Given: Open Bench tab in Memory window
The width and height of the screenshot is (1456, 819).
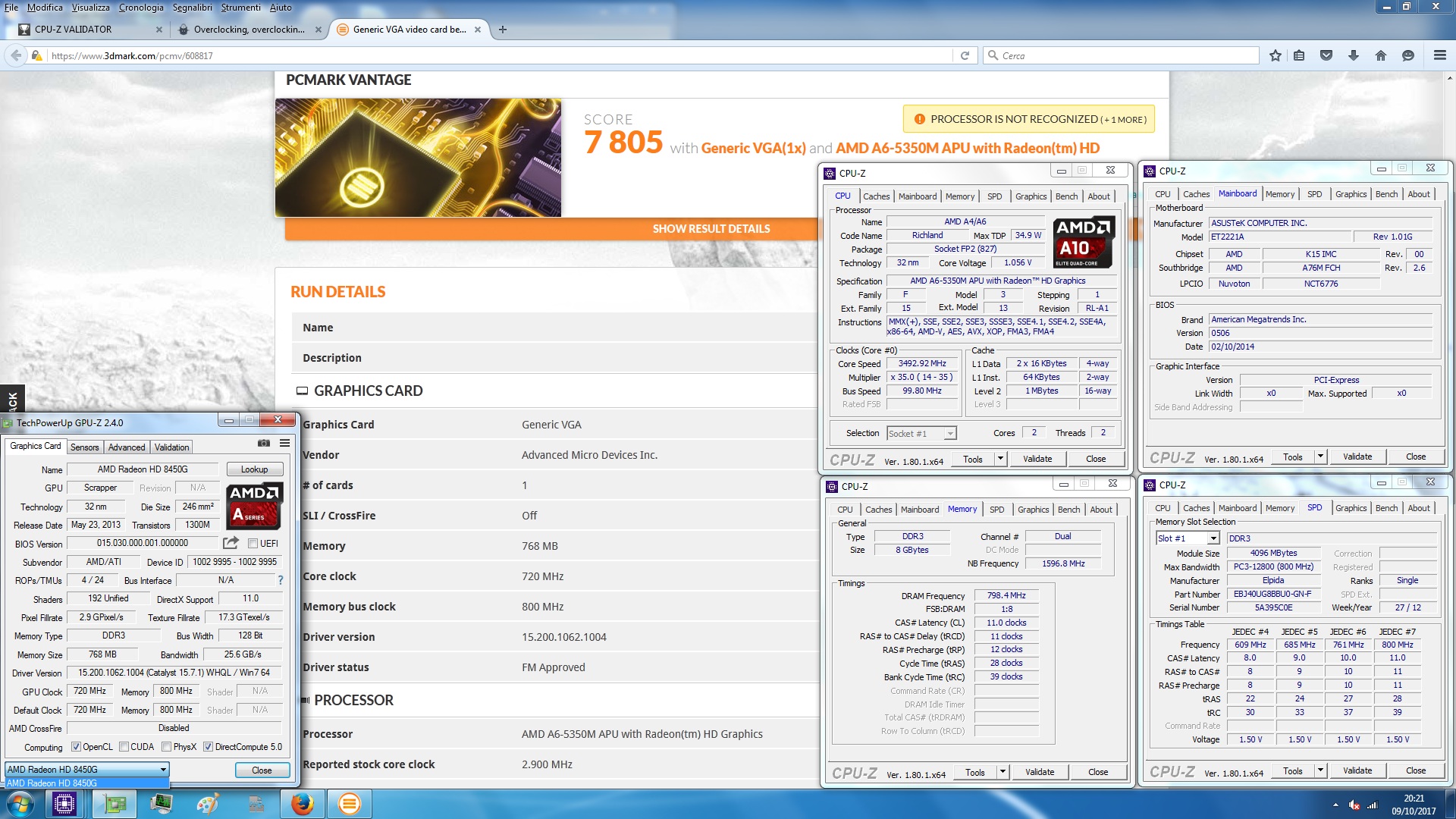Looking at the screenshot, I should (x=1068, y=510).
